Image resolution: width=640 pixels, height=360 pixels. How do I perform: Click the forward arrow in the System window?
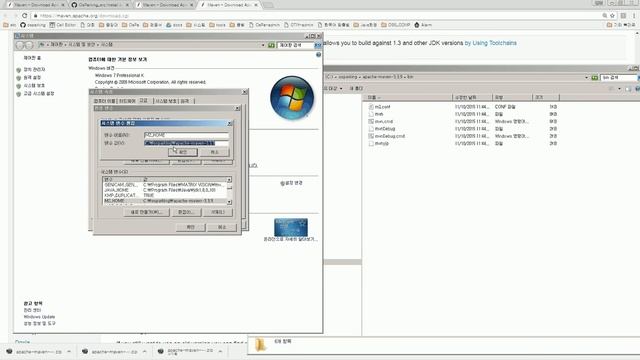pyautogui.click(x=29, y=45)
